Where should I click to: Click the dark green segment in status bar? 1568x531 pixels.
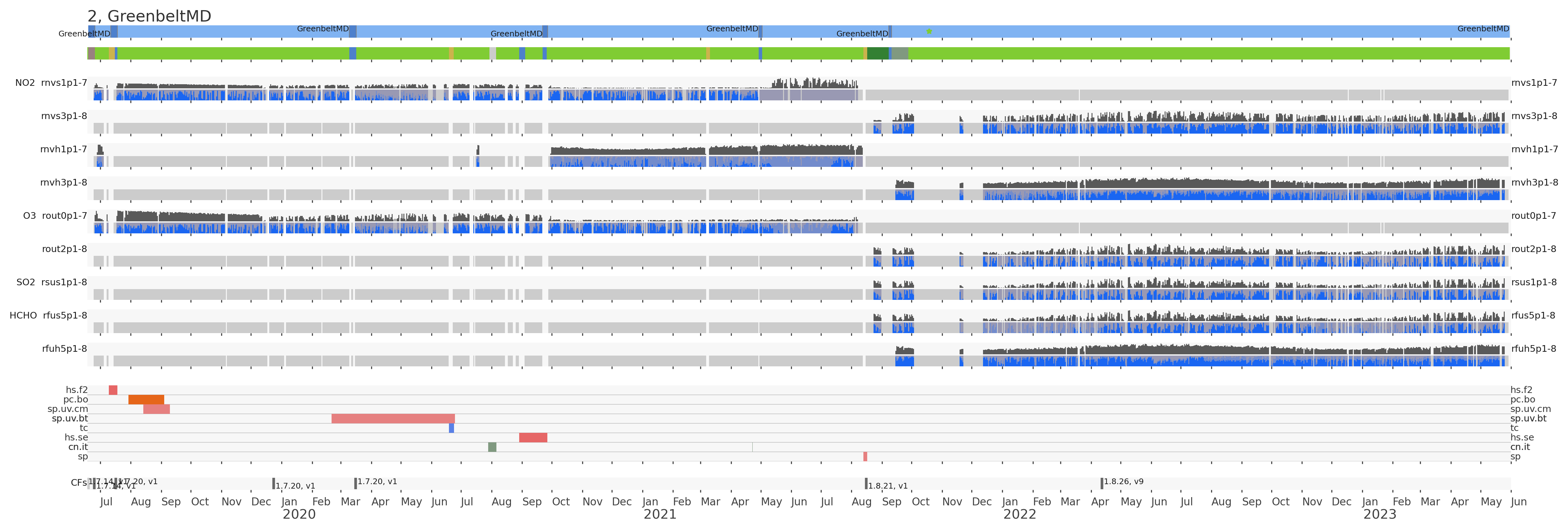877,54
